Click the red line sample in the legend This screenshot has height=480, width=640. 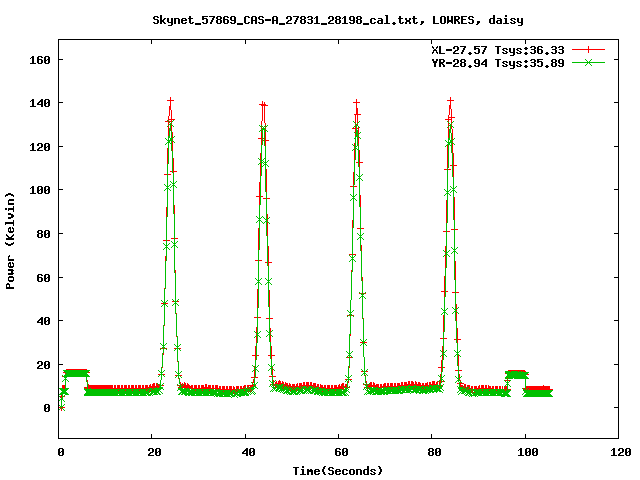588,50
